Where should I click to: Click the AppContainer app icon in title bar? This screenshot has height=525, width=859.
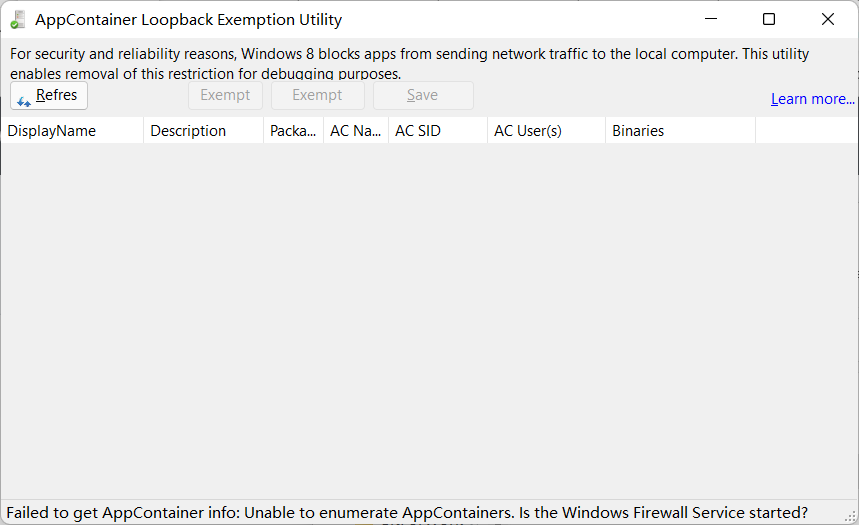pos(18,19)
